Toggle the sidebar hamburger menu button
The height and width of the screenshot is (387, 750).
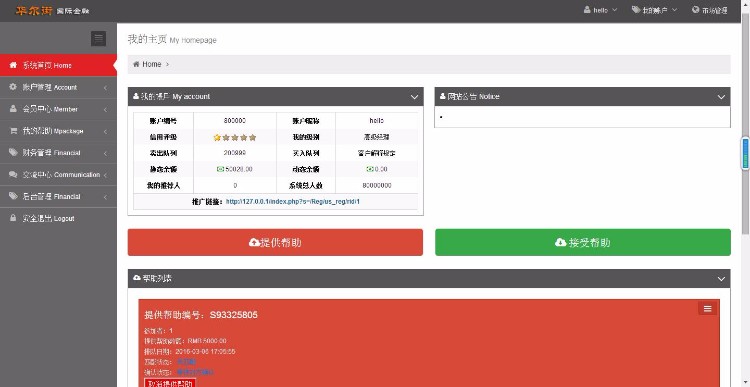99,38
